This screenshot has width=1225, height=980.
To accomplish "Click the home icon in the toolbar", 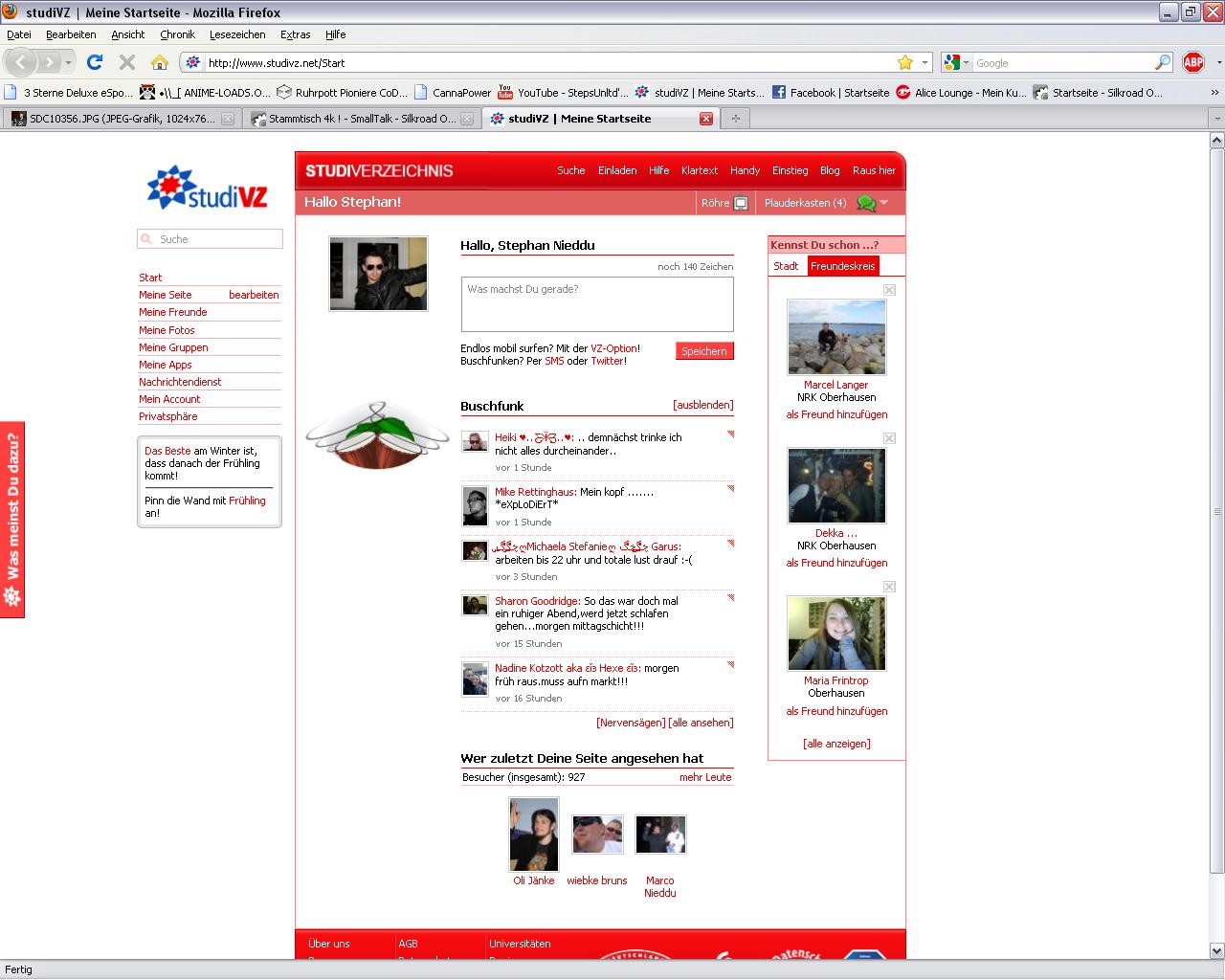I will pos(160,62).
